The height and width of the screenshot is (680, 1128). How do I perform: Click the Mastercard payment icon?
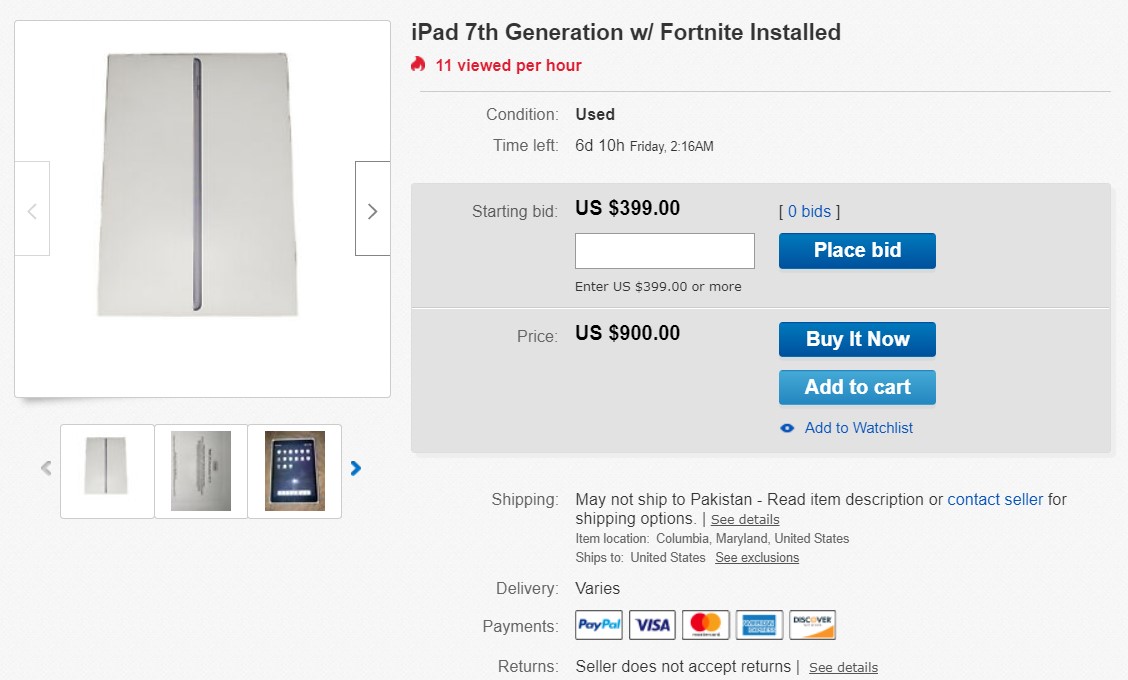click(x=706, y=624)
